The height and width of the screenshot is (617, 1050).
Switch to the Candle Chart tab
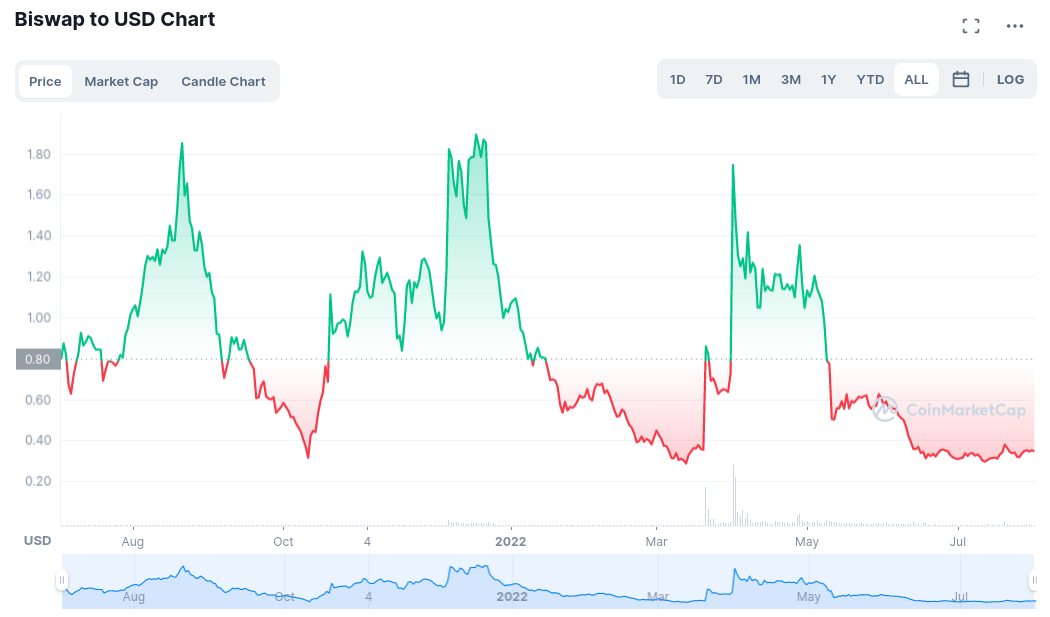223,81
